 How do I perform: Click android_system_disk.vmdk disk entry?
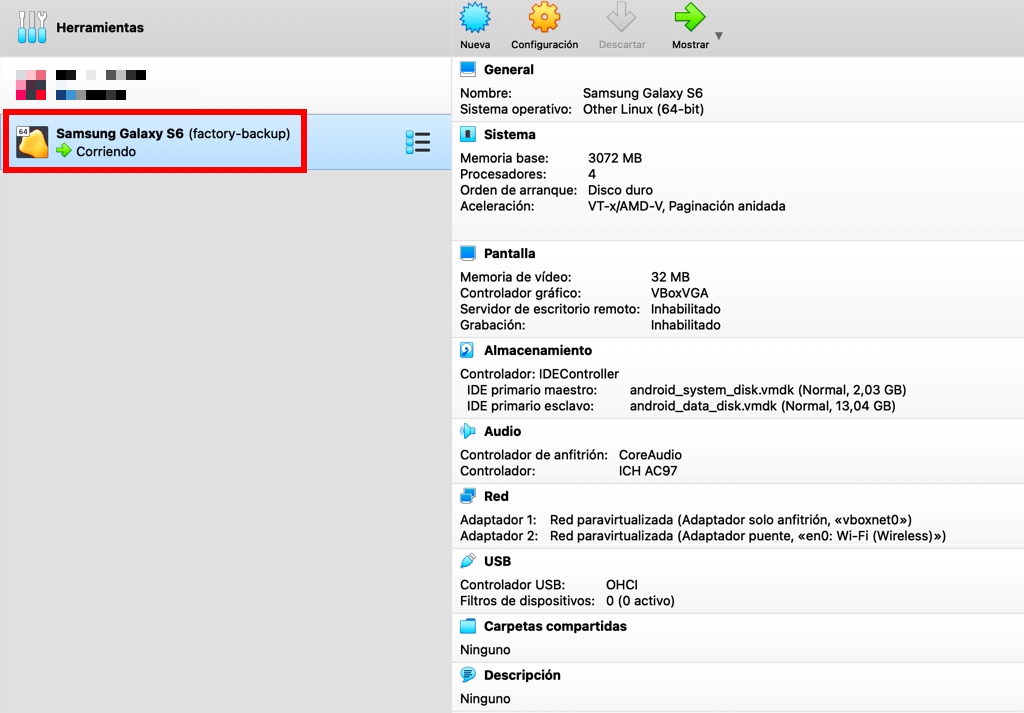(x=768, y=390)
